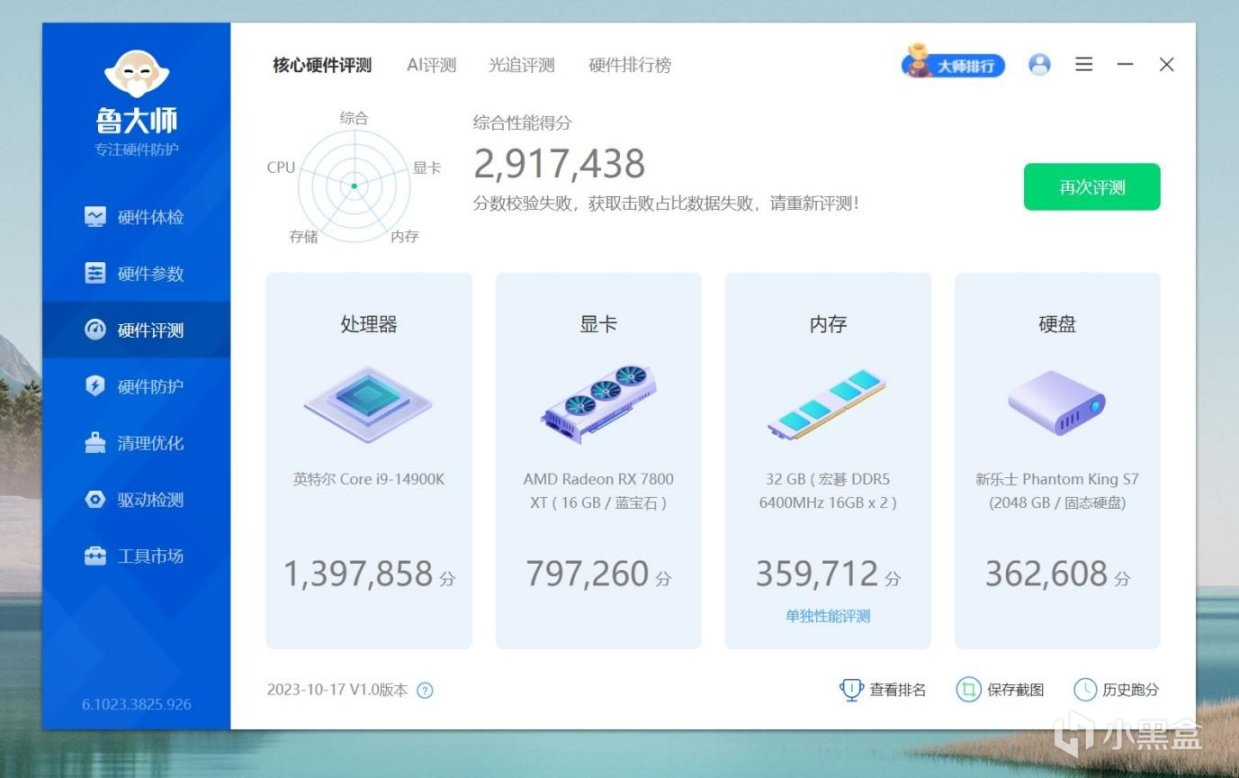
Task: Click the 分数校验失败 warning message
Action: tap(666, 203)
